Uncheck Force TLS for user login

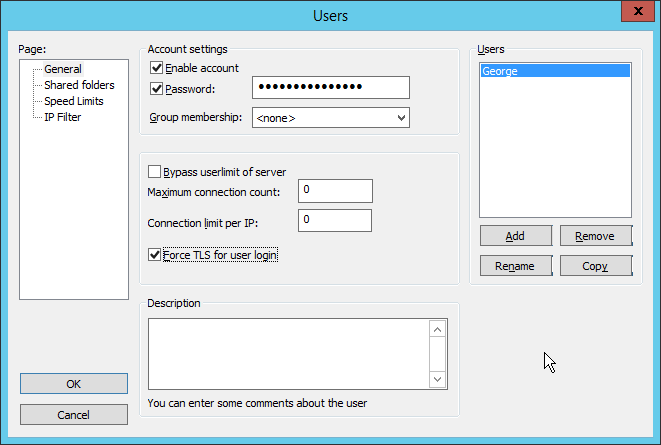pyautogui.click(x=154, y=255)
